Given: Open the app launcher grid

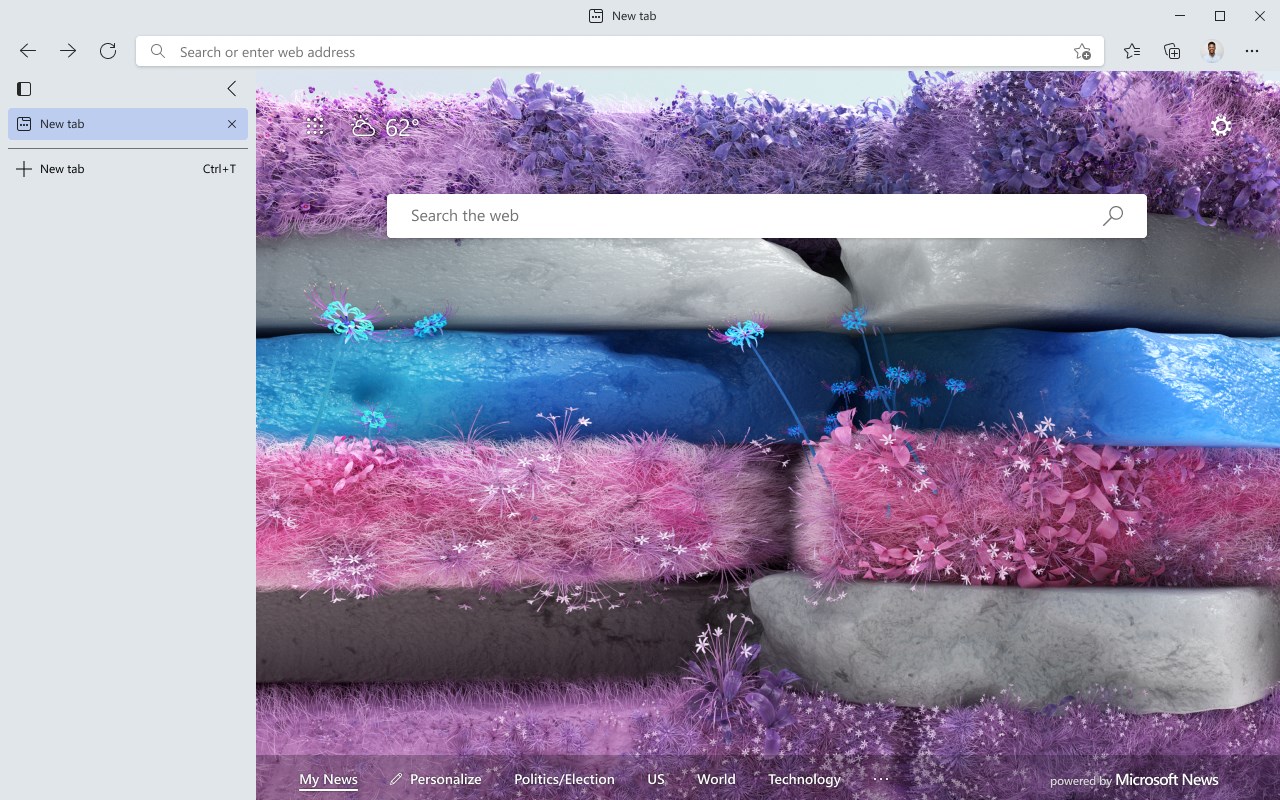Looking at the screenshot, I should click(315, 126).
